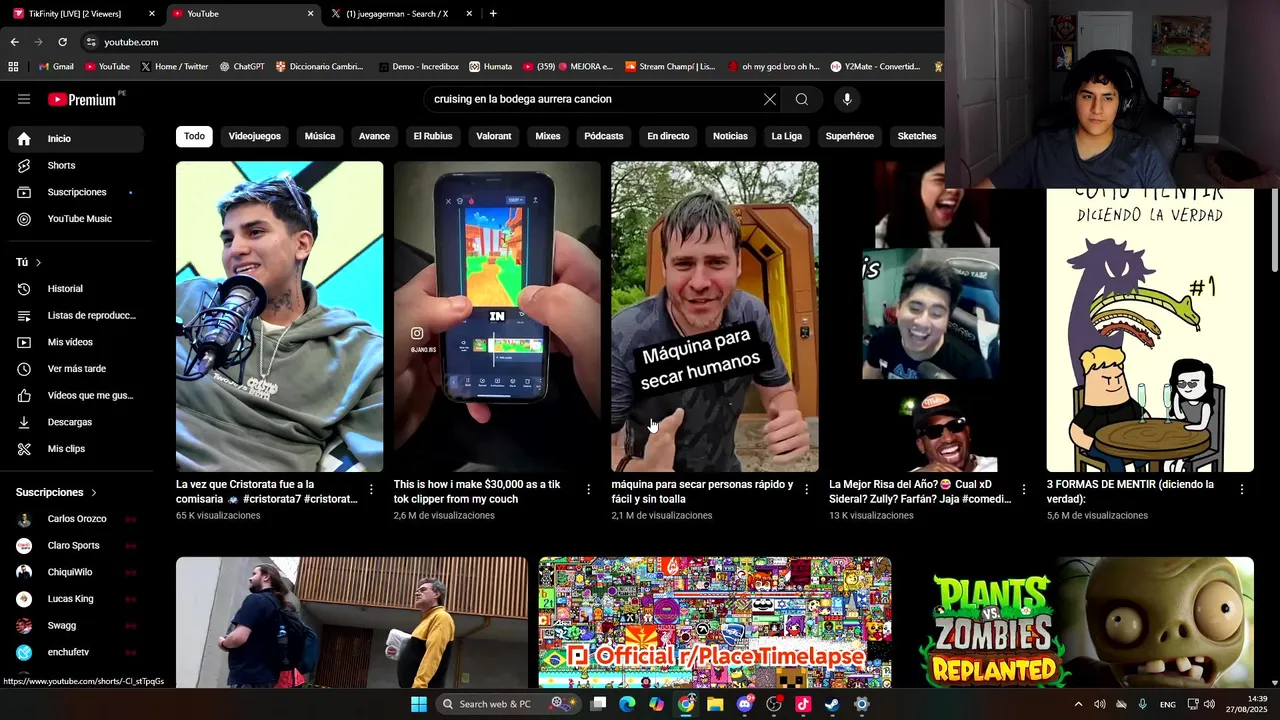This screenshot has height=720, width=1280.
Task: Open the Y2Mate bookmark
Action: click(x=875, y=67)
